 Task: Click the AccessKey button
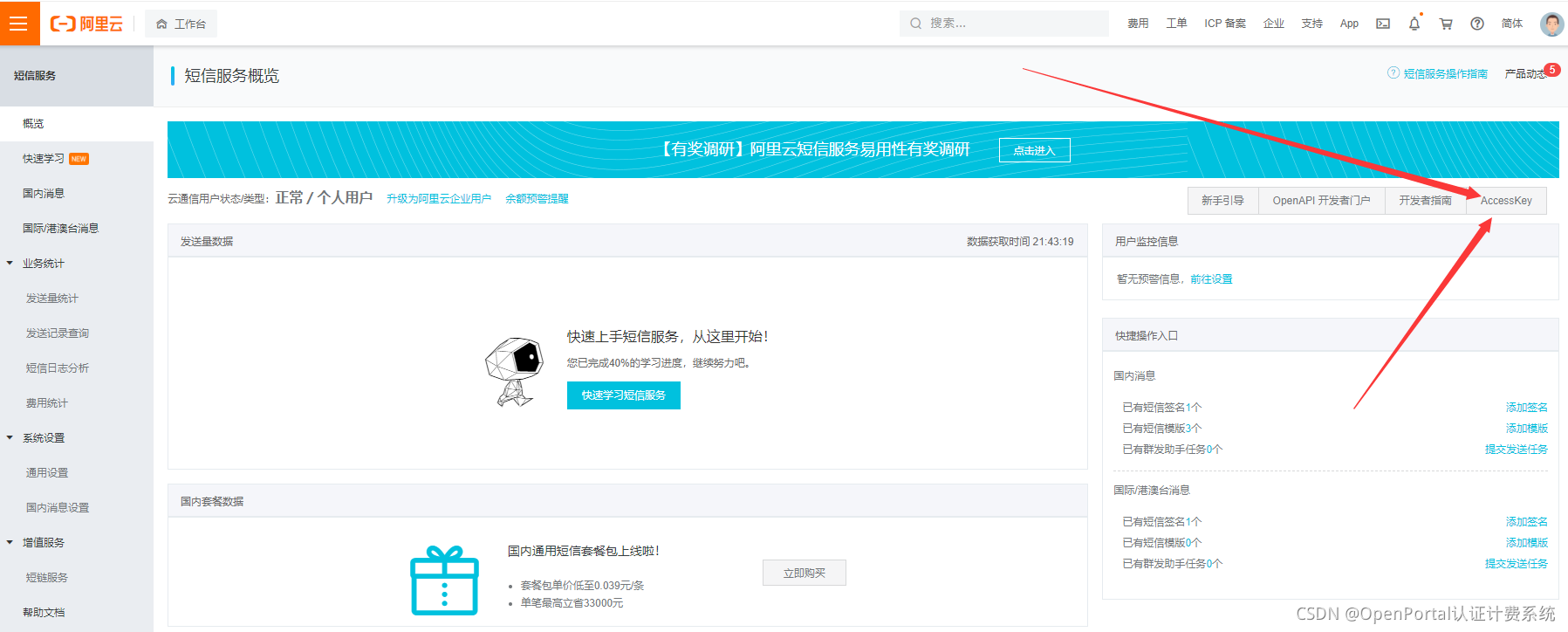coord(1506,201)
